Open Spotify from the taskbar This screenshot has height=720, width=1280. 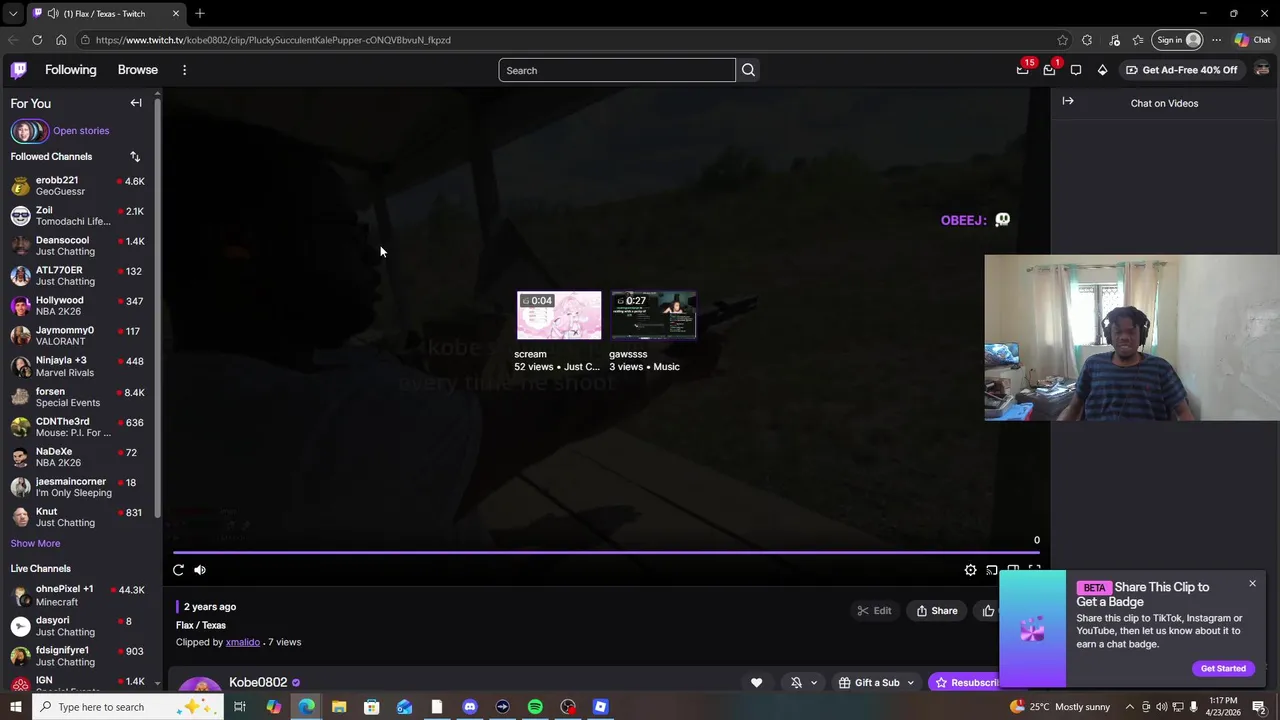[x=535, y=707]
